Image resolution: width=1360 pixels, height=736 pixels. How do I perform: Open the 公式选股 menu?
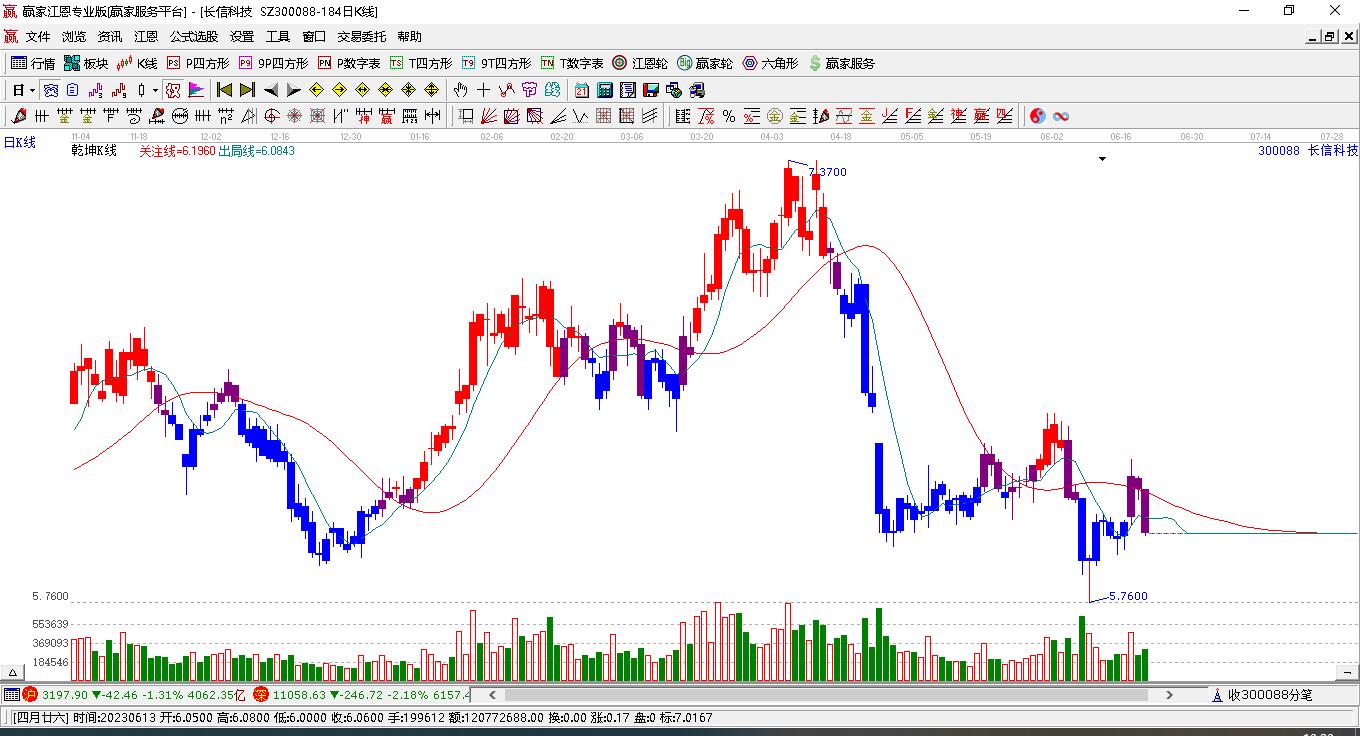click(194, 37)
